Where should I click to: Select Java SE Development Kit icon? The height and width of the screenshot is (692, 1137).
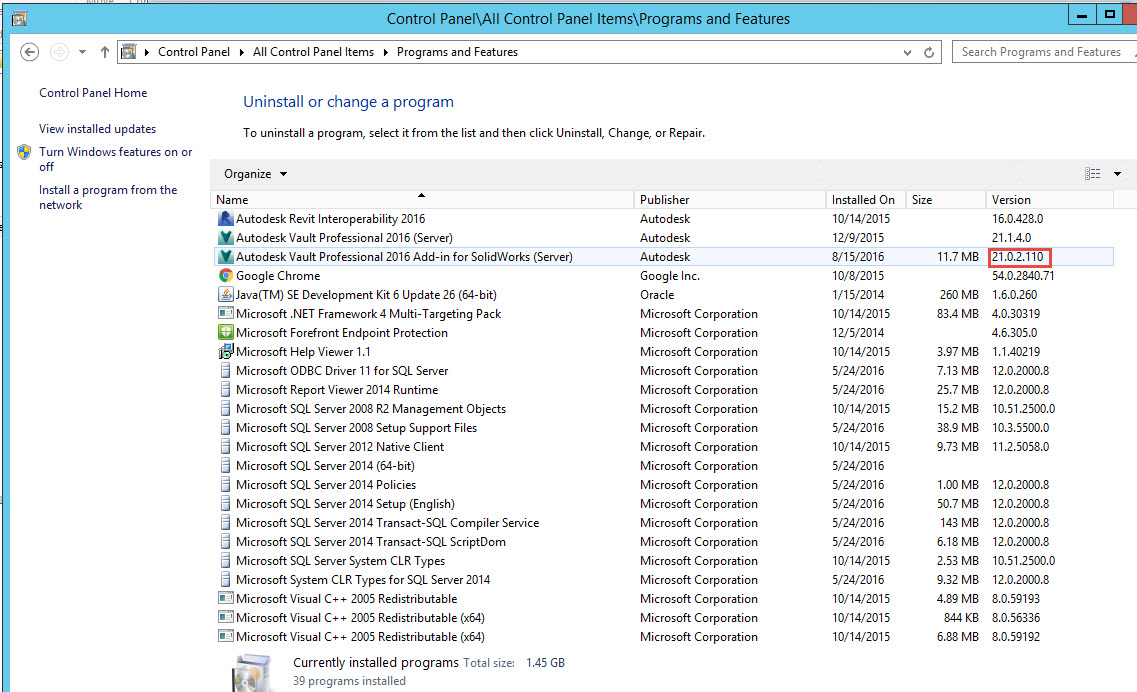(x=226, y=294)
